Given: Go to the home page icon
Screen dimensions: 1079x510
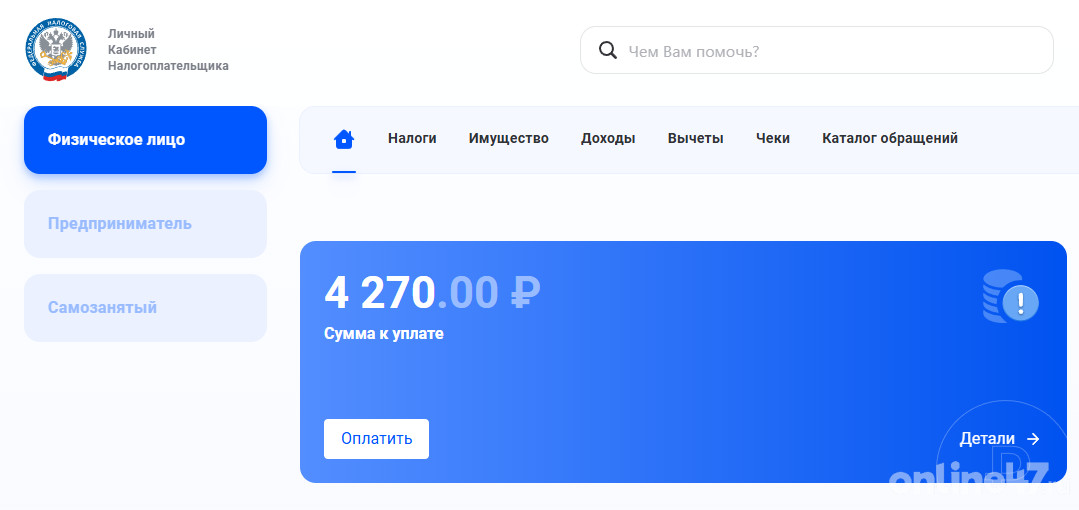Looking at the screenshot, I should click(344, 139).
